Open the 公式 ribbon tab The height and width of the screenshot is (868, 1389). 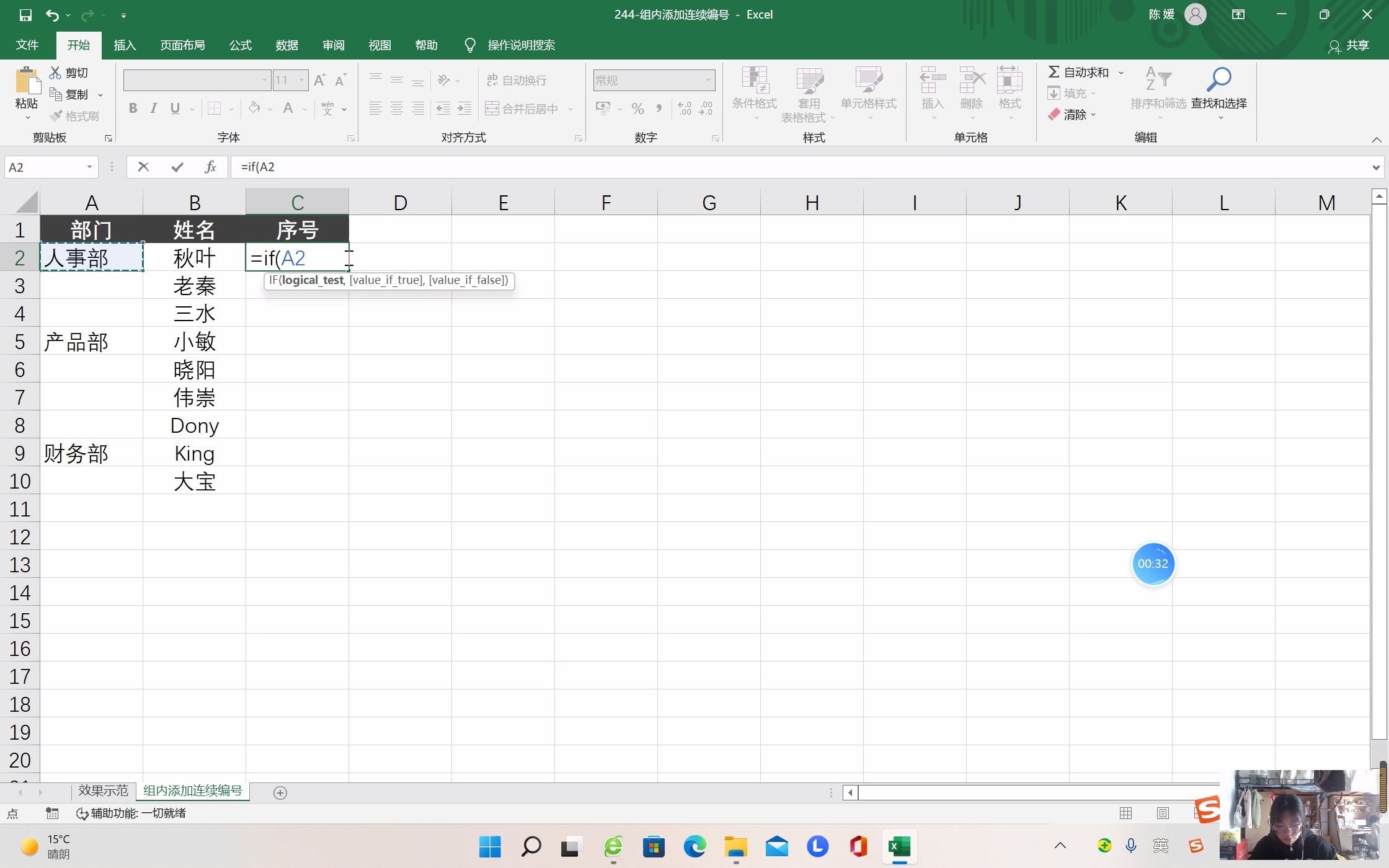tap(240, 45)
